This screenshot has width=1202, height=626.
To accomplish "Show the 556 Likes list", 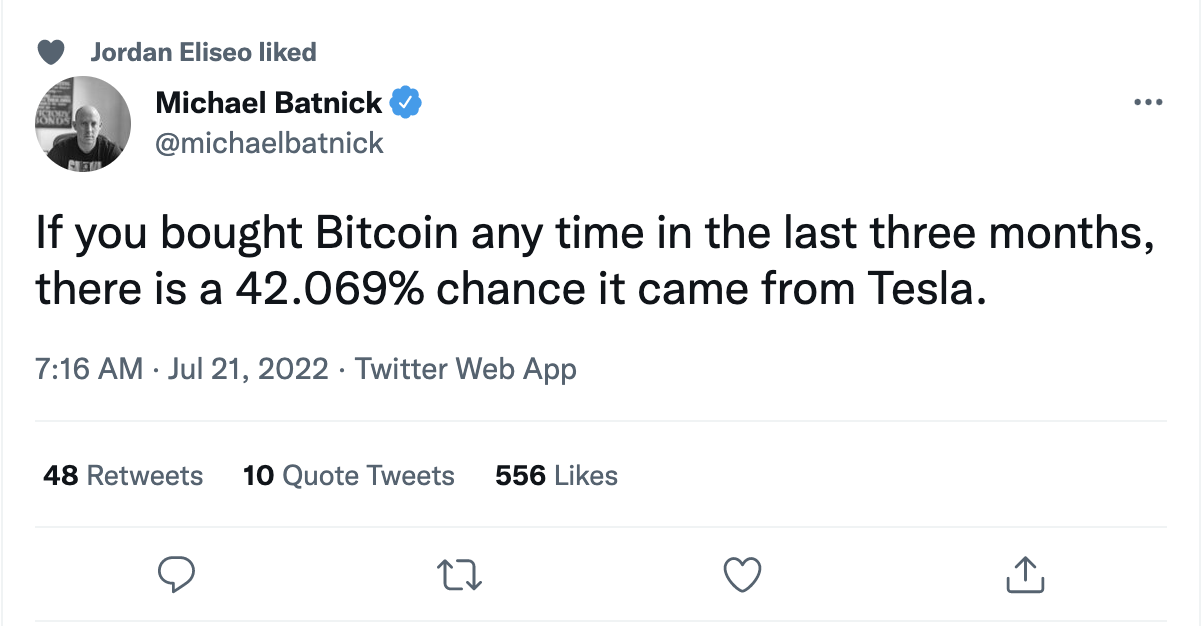I will coord(556,476).
